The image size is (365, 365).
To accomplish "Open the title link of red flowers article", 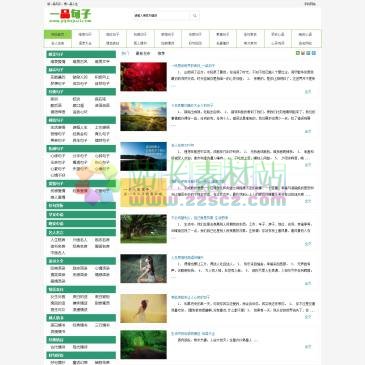I will click(193, 66).
